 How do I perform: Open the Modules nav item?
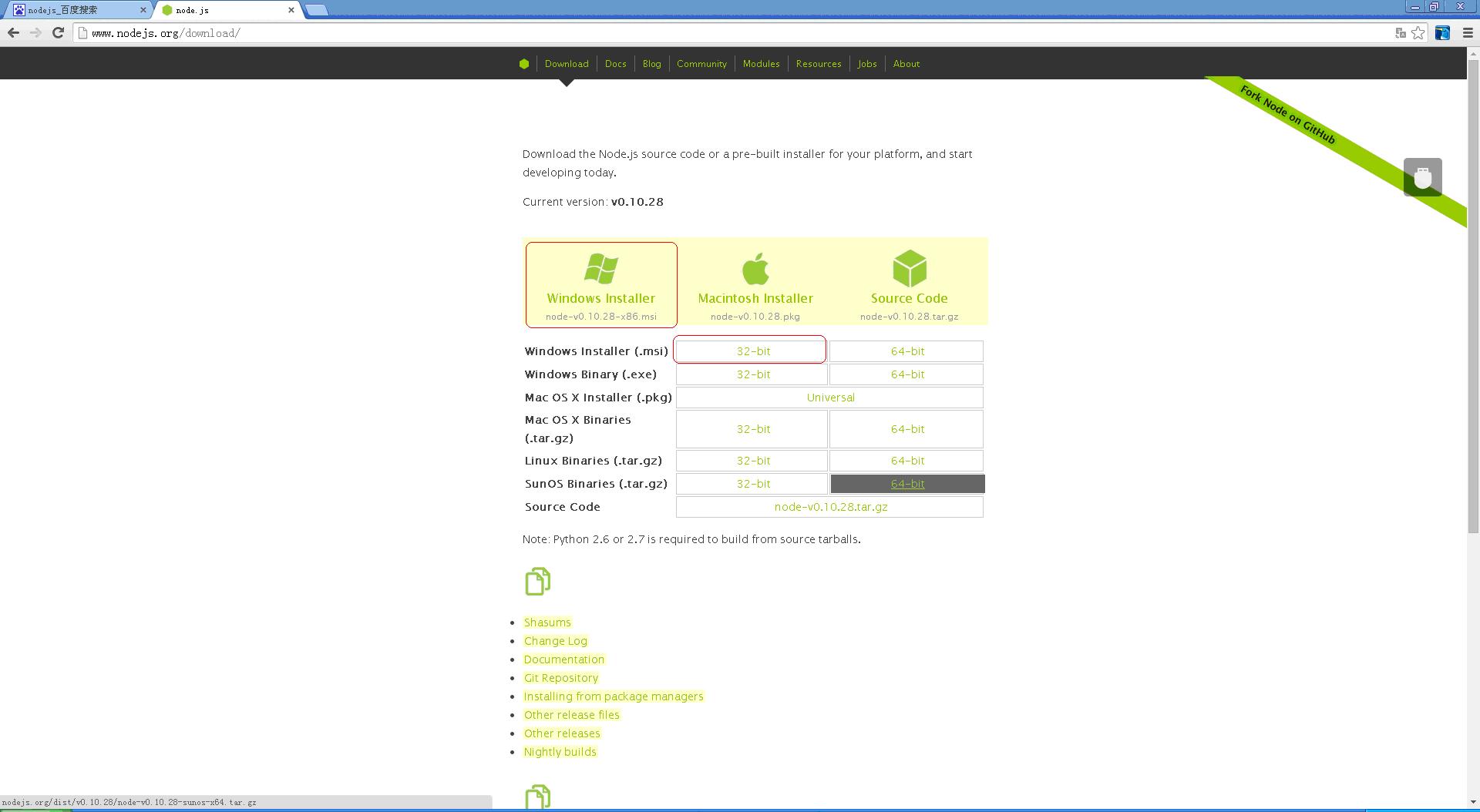(x=762, y=64)
